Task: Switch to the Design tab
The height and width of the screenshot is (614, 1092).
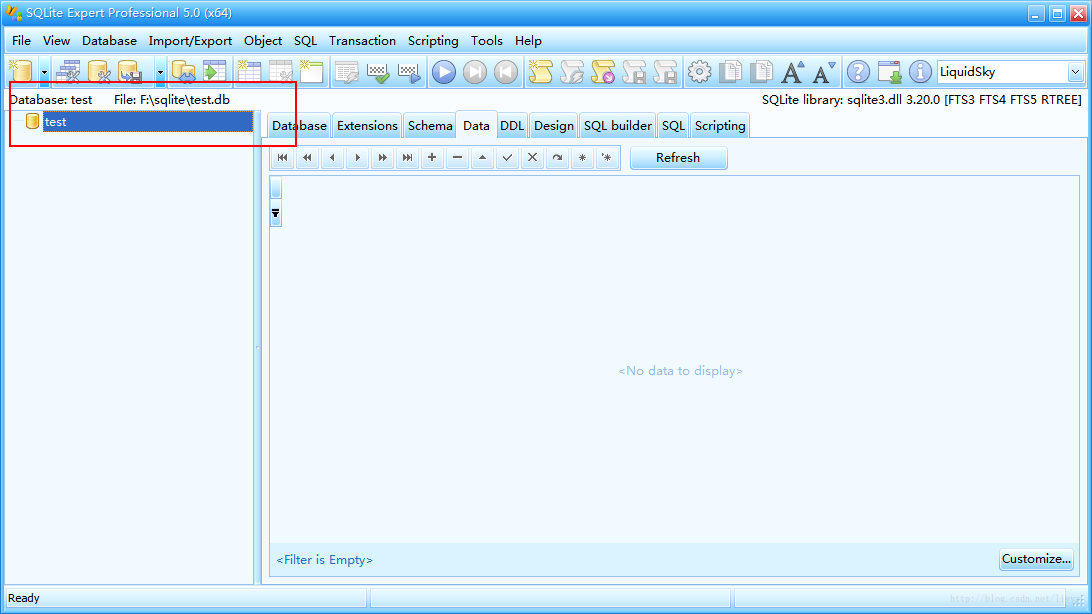Action: tap(554, 126)
